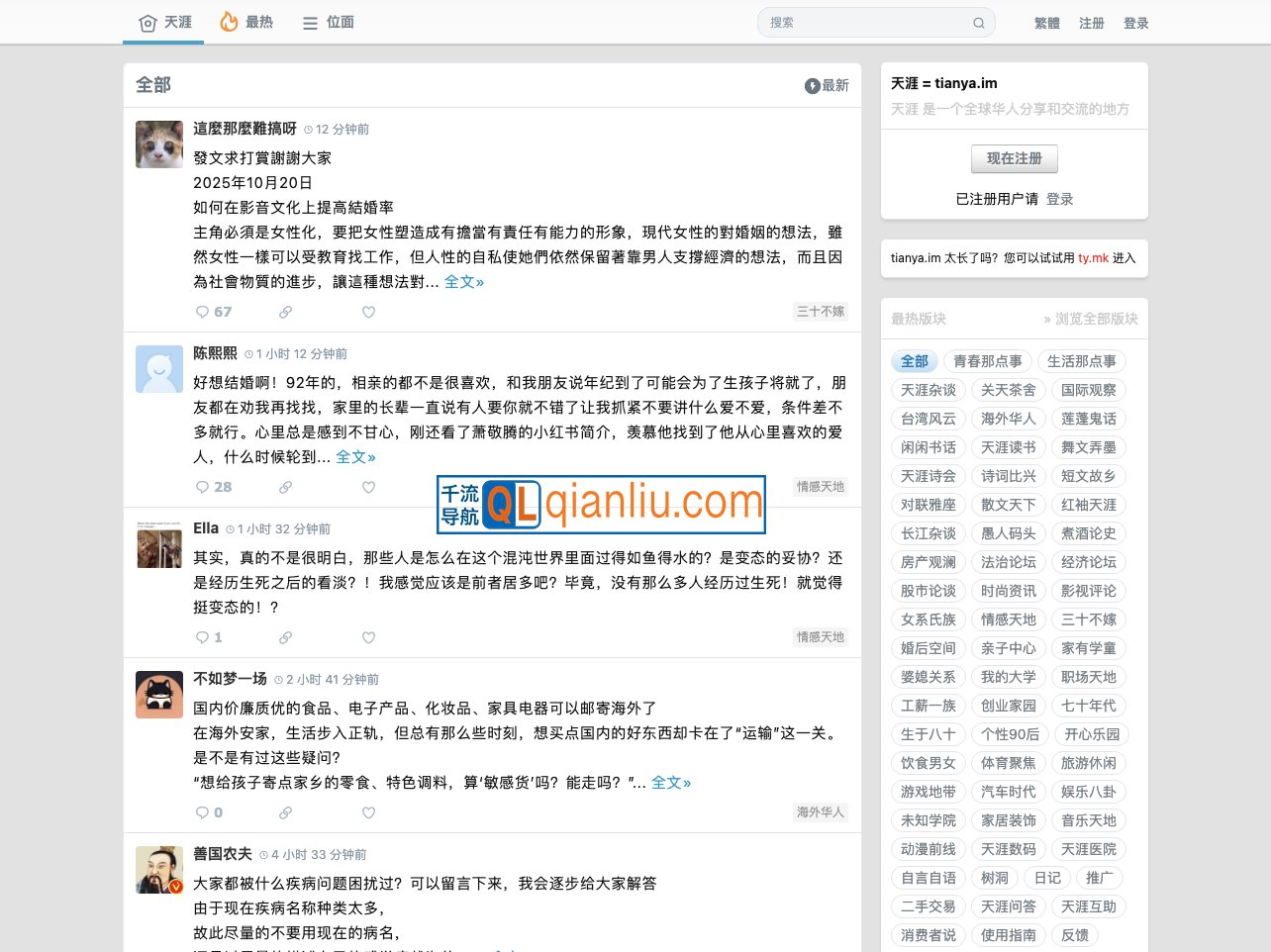
Task: Toggle heart on 陈熙熙's post
Action: point(368,487)
